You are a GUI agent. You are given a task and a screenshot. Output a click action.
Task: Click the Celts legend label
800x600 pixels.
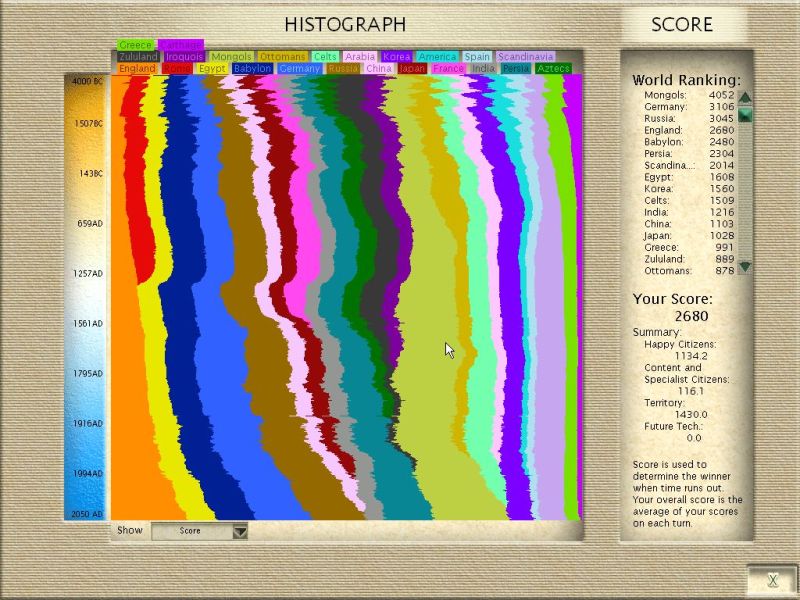coord(325,57)
